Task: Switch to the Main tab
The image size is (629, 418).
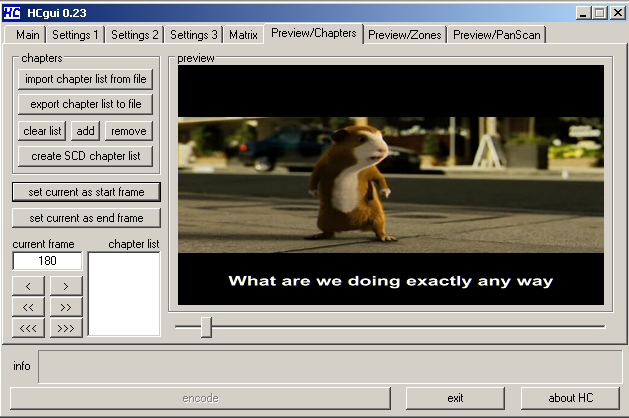Action: click(x=25, y=34)
